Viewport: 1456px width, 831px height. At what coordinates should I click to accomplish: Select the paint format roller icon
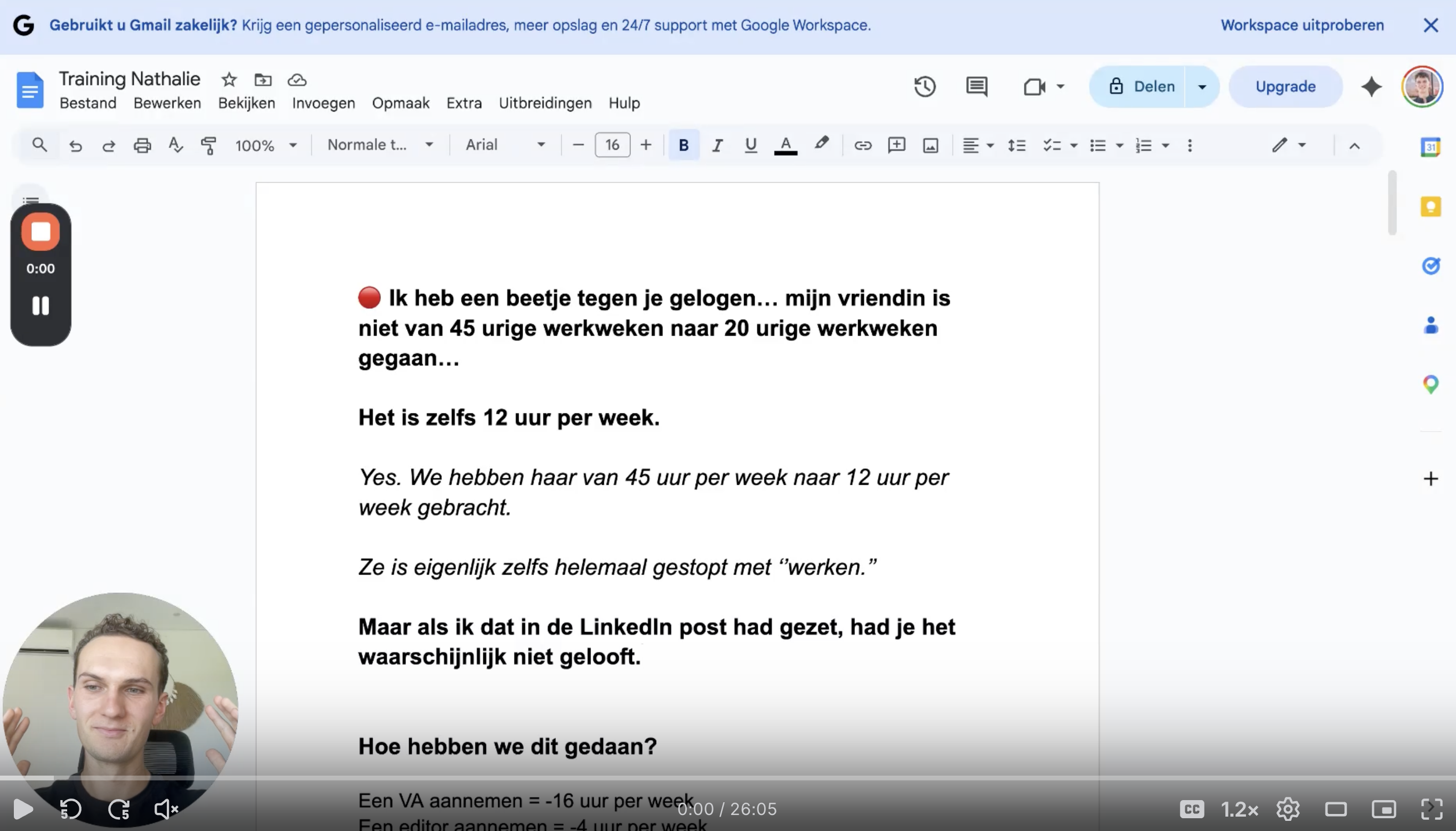[209, 145]
